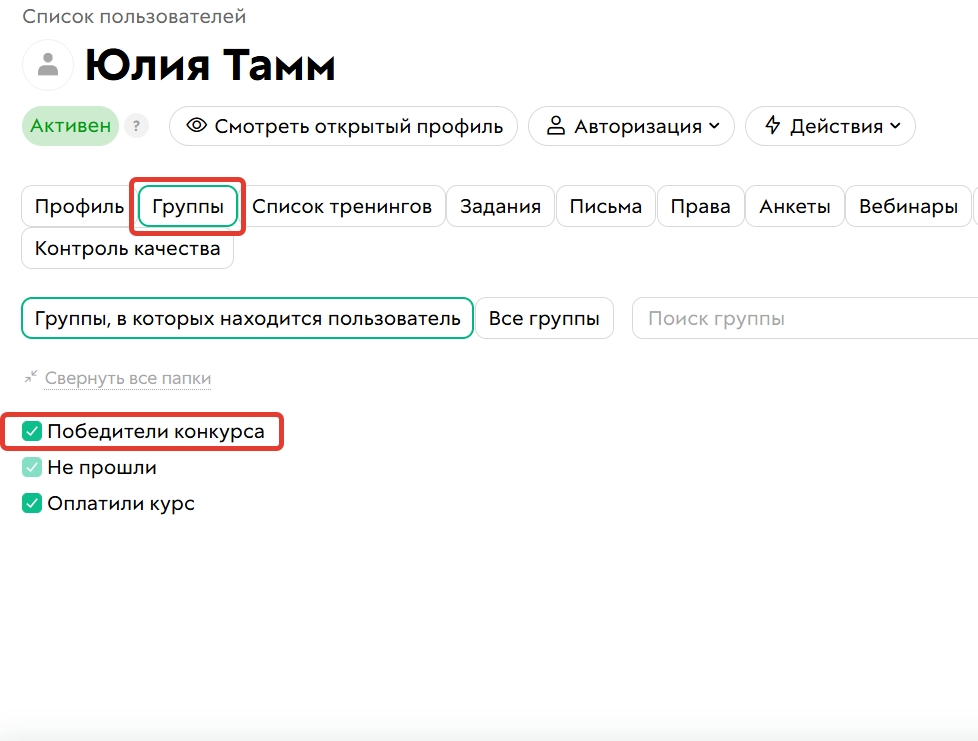The height and width of the screenshot is (741, 978).
Task: Open the Действия dropdown
Action: click(x=830, y=126)
